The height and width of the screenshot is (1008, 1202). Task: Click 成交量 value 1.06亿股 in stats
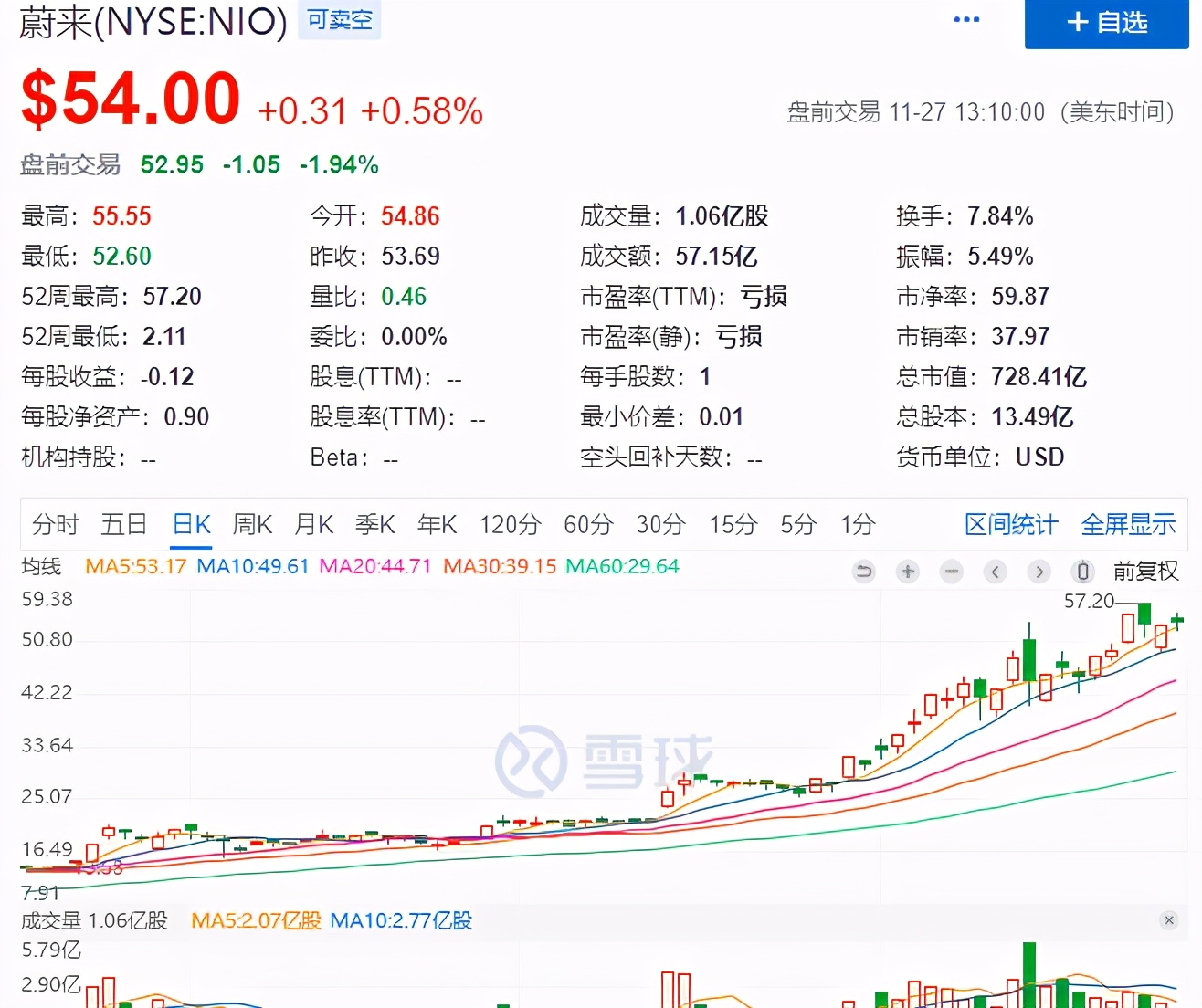pos(722,215)
